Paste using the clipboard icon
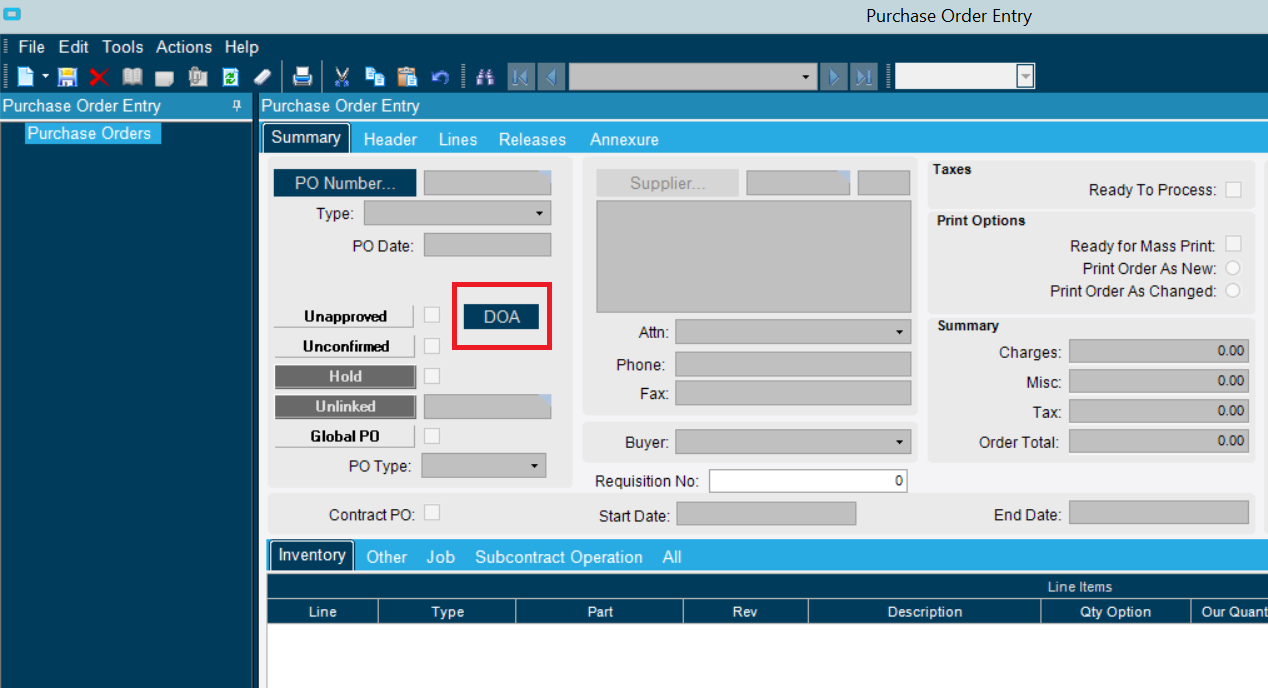Screen dimensions: 1268x688 407,76
